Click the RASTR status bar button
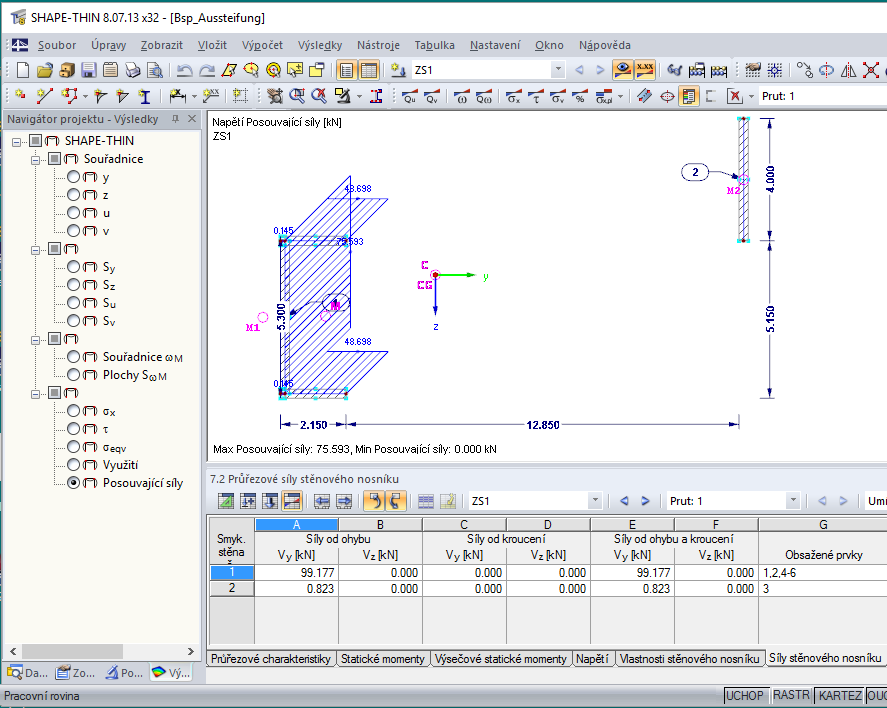The width and height of the screenshot is (887, 708). pos(791,695)
